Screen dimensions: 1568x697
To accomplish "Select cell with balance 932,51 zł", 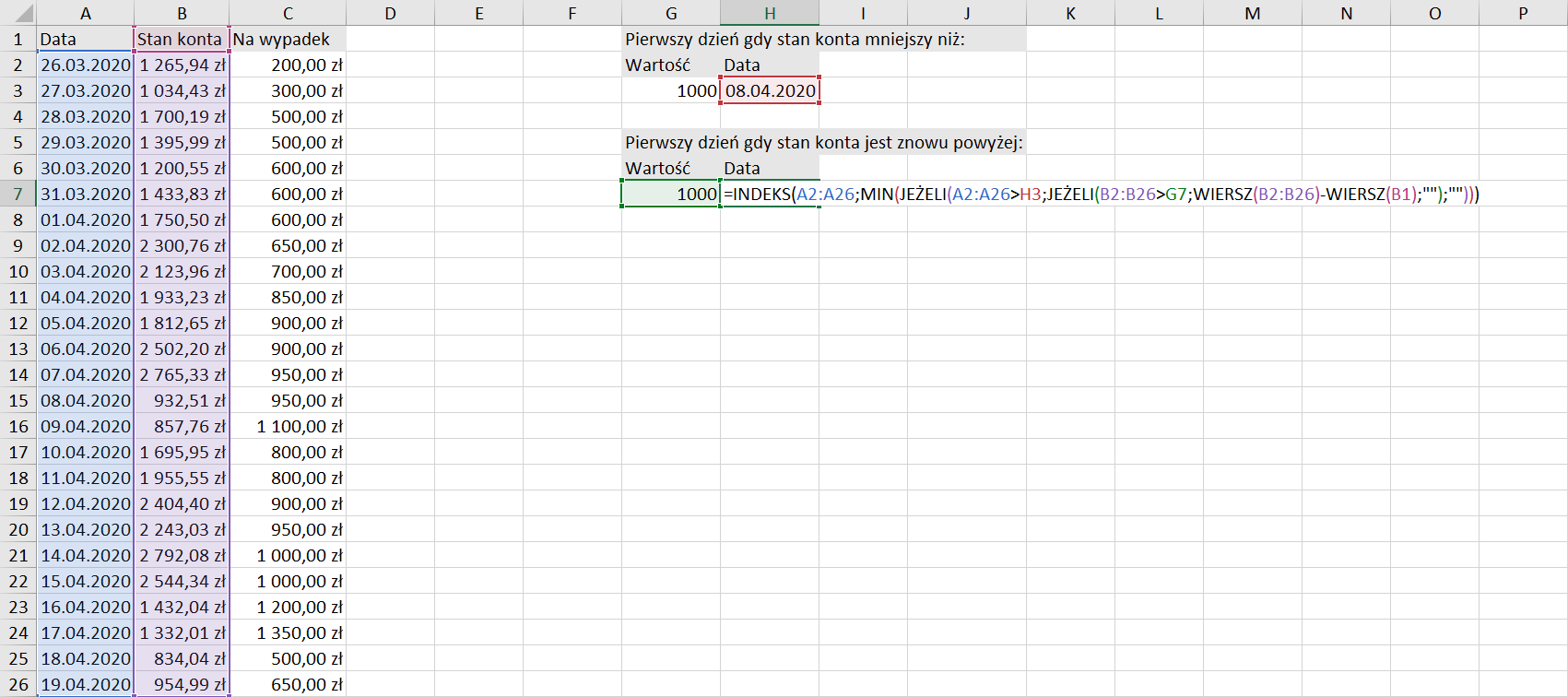I will pos(182,401).
